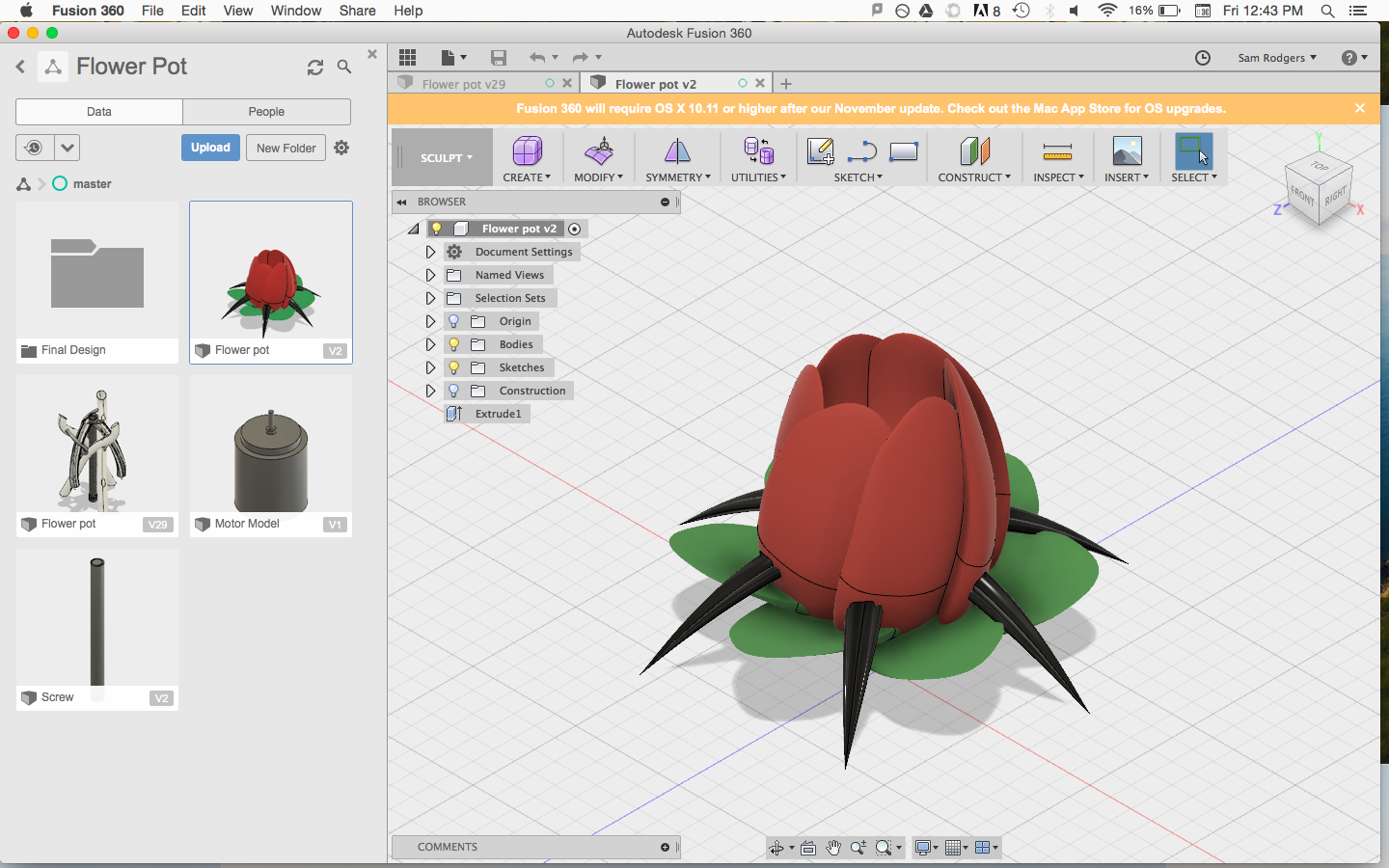Select the Sketch arc line tool
1389x868 pixels.
(861, 151)
